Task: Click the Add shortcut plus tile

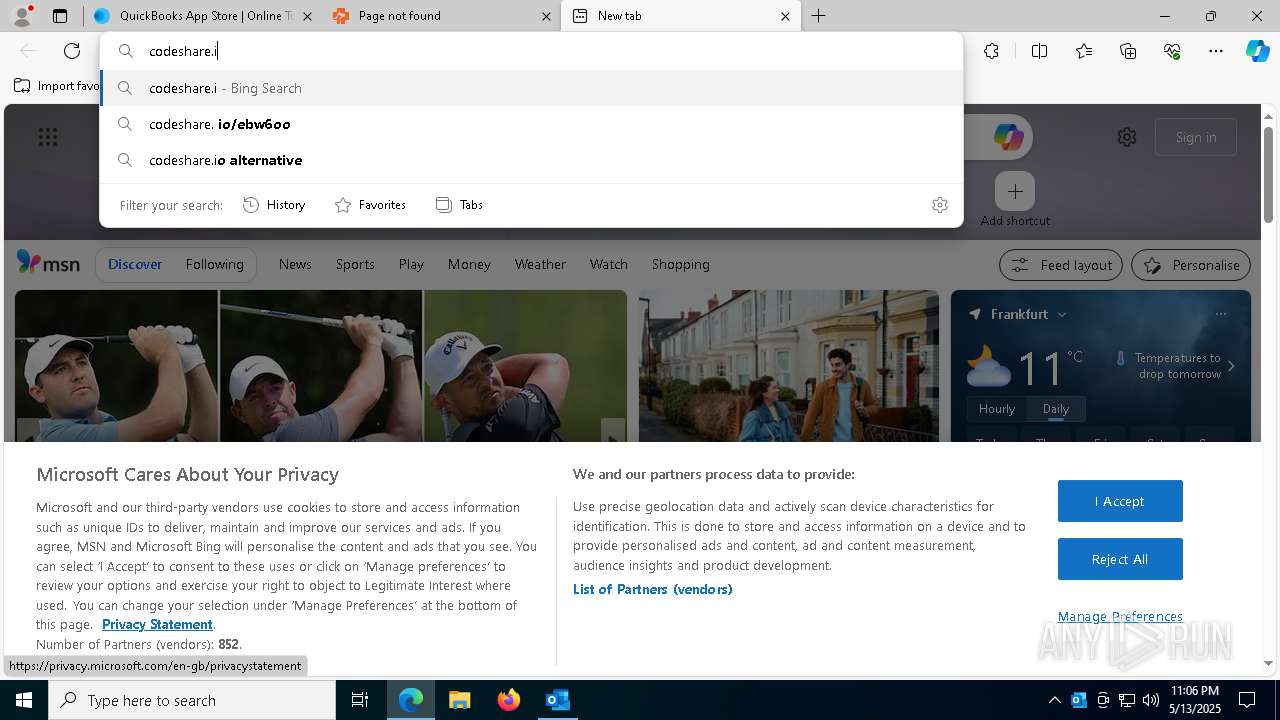Action: click(x=1015, y=191)
